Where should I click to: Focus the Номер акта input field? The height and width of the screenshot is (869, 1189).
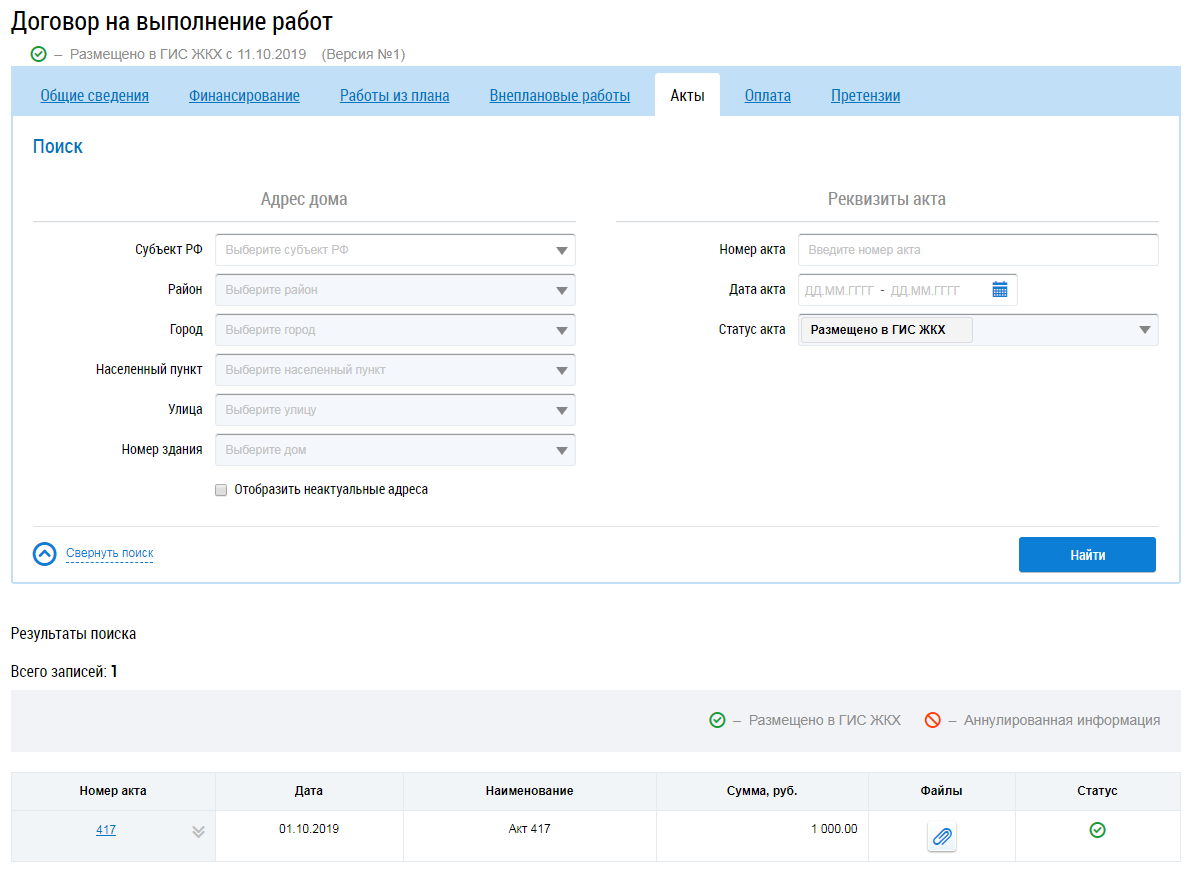(x=977, y=250)
